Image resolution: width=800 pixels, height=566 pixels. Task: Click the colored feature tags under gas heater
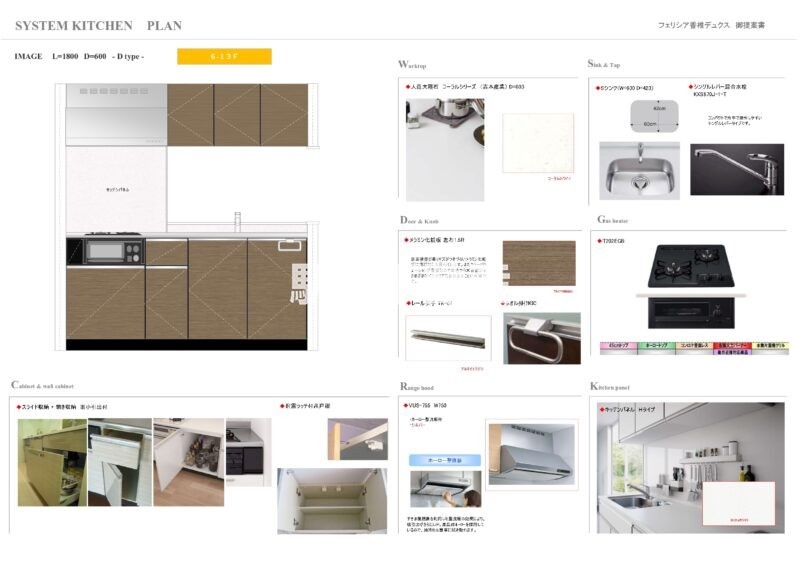pyautogui.click(x=691, y=347)
